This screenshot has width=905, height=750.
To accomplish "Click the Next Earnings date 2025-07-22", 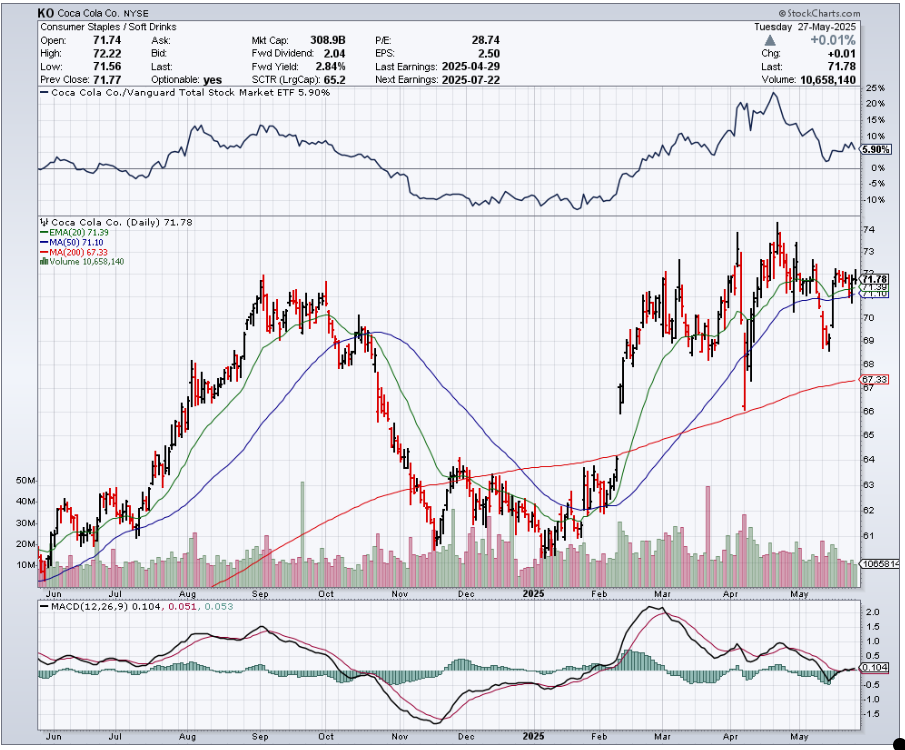I will tap(470, 80).
